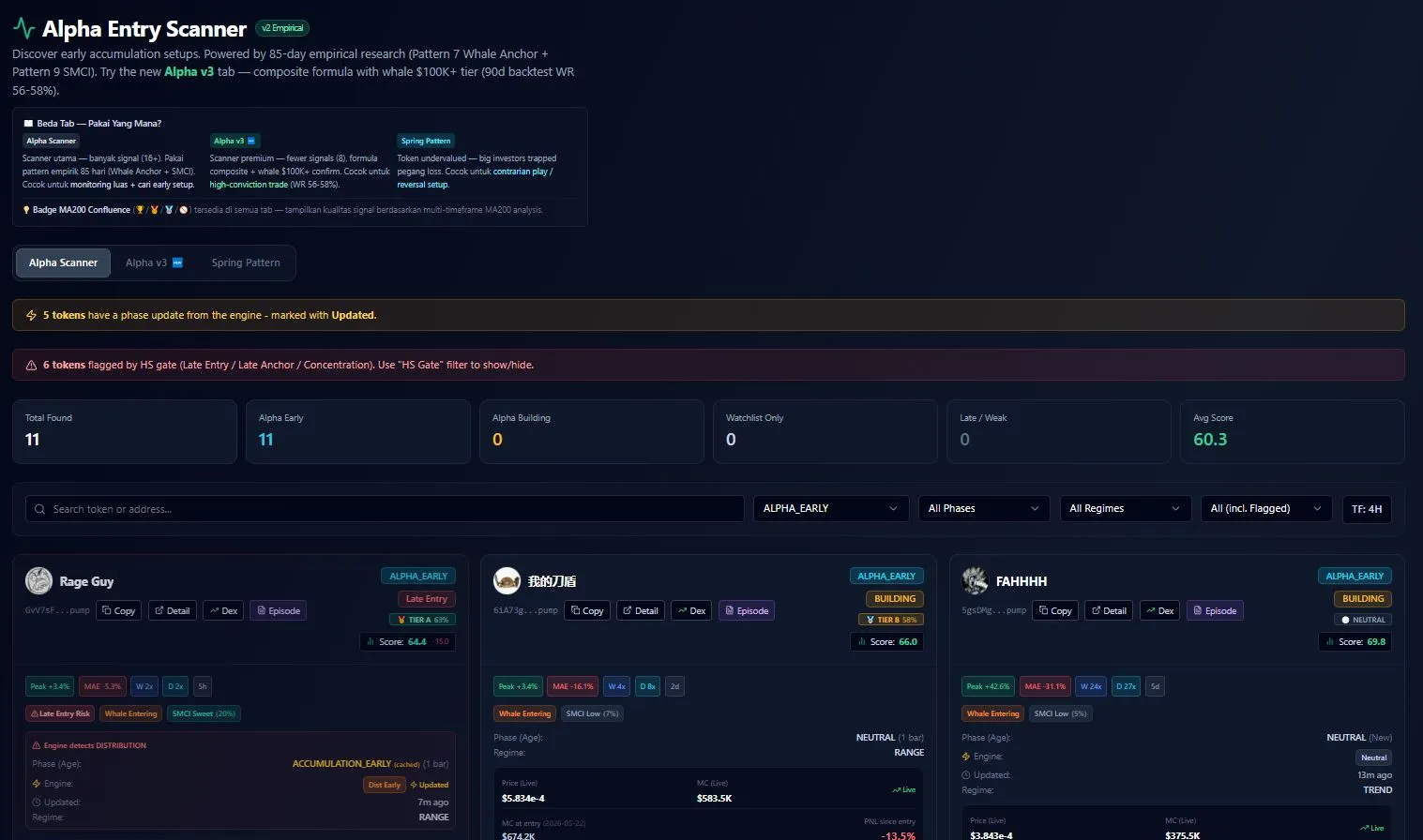Click the TIER A 63% badge

coord(423,620)
